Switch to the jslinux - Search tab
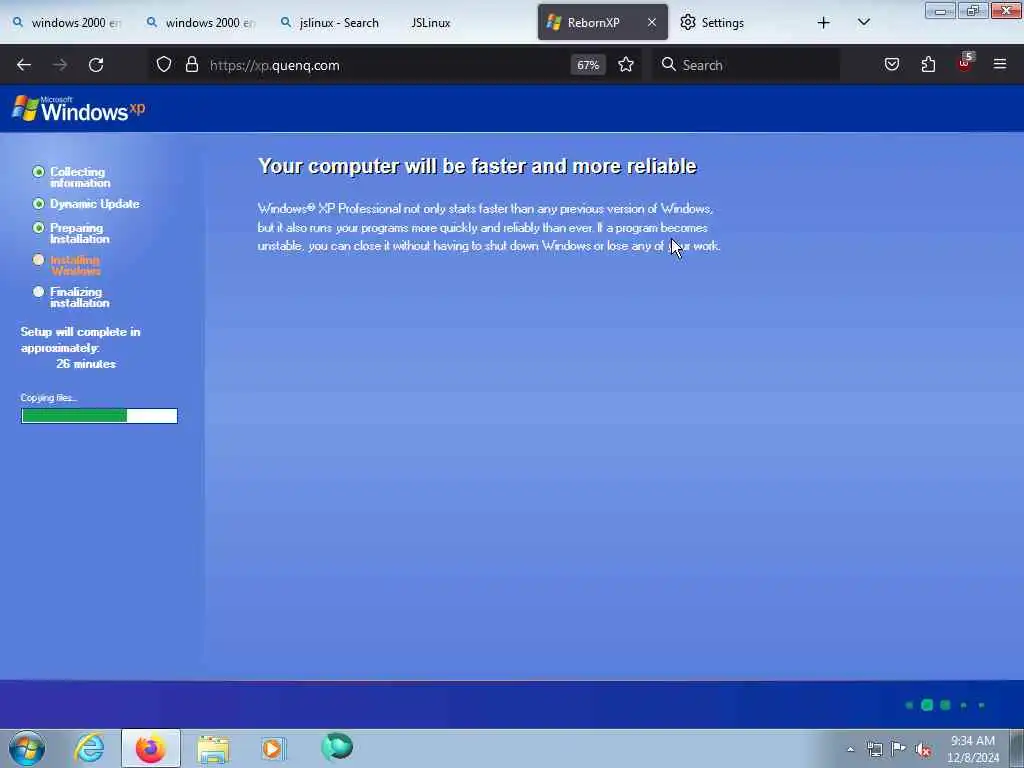 pyautogui.click(x=332, y=22)
